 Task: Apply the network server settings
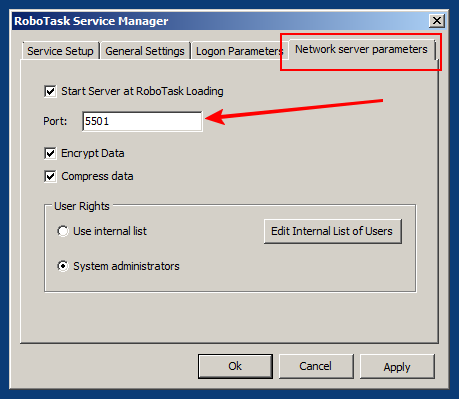click(397, 366)
